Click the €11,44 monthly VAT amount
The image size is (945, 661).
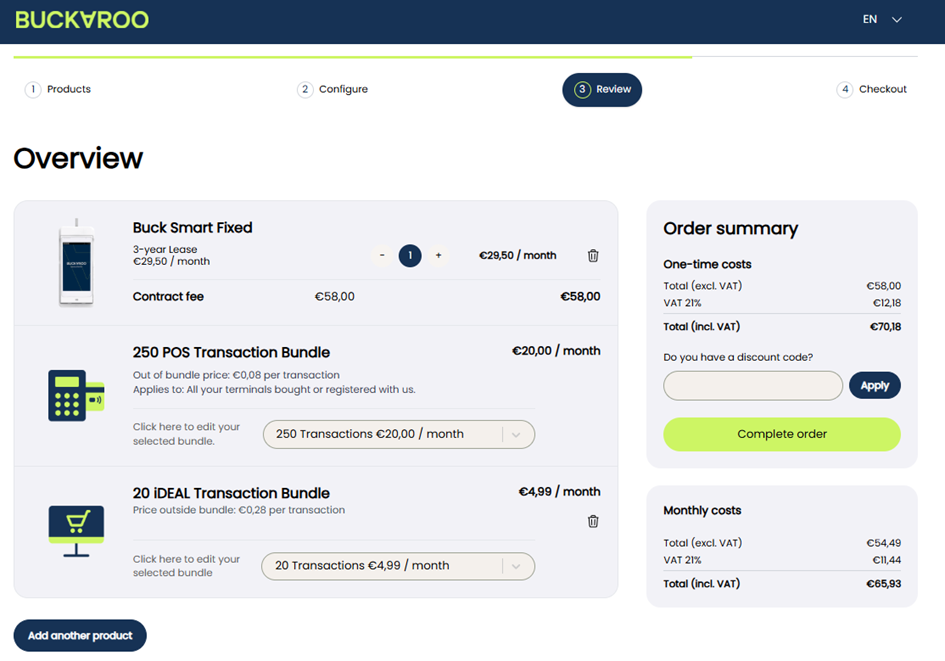click(x=887, y=560)
